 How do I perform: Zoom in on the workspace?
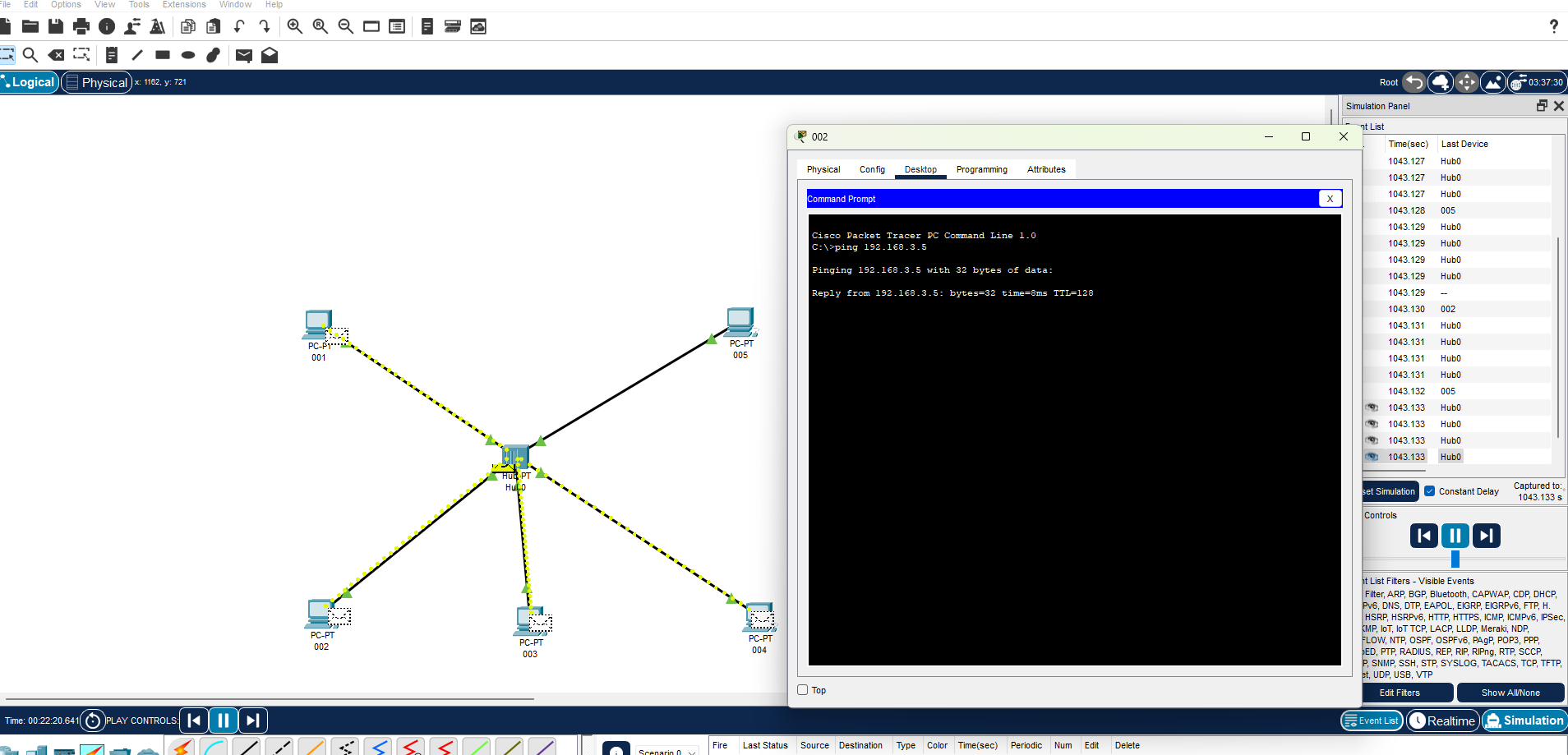coord(295,26)
